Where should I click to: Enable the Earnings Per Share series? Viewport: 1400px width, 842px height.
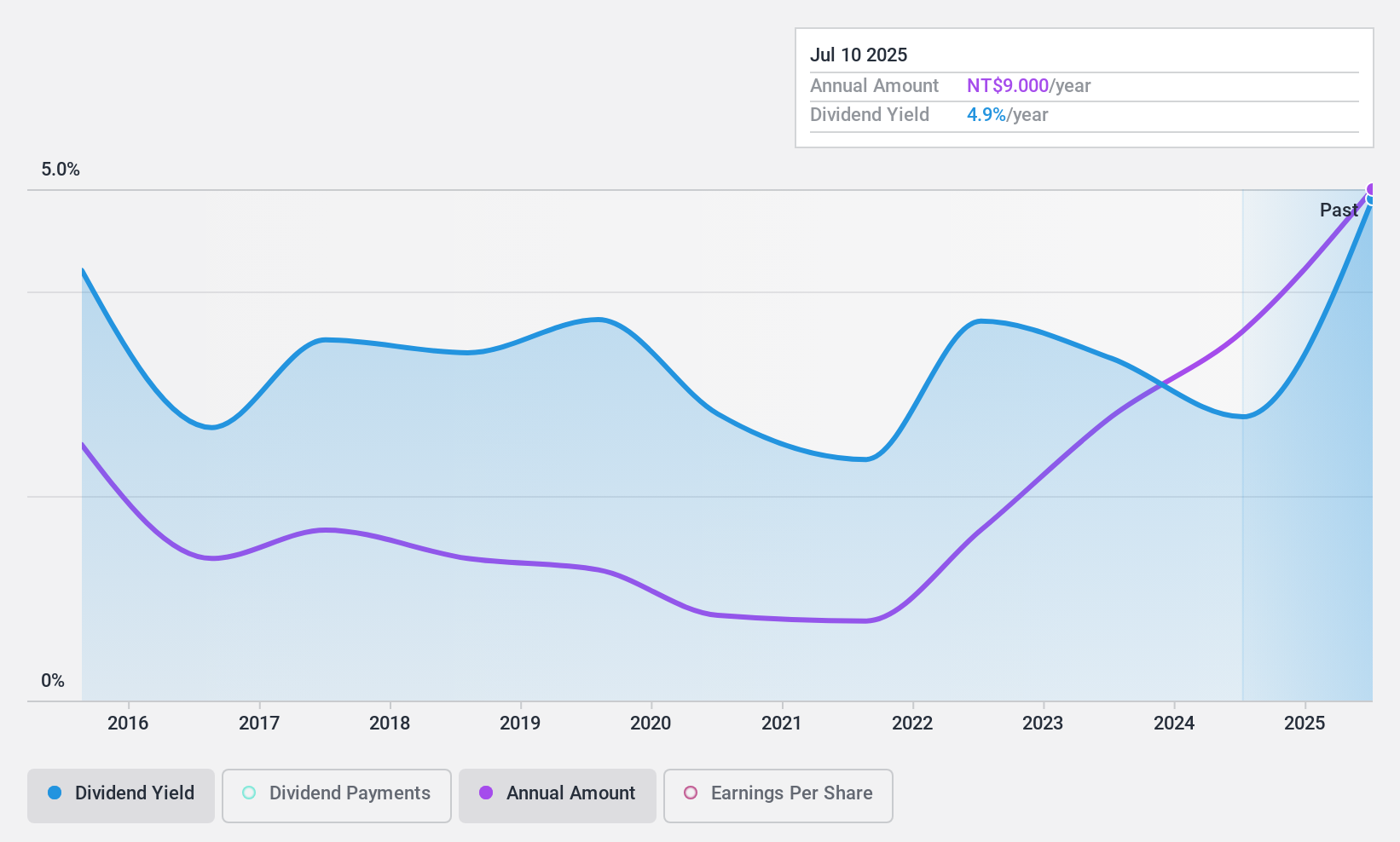coord(778,796)
